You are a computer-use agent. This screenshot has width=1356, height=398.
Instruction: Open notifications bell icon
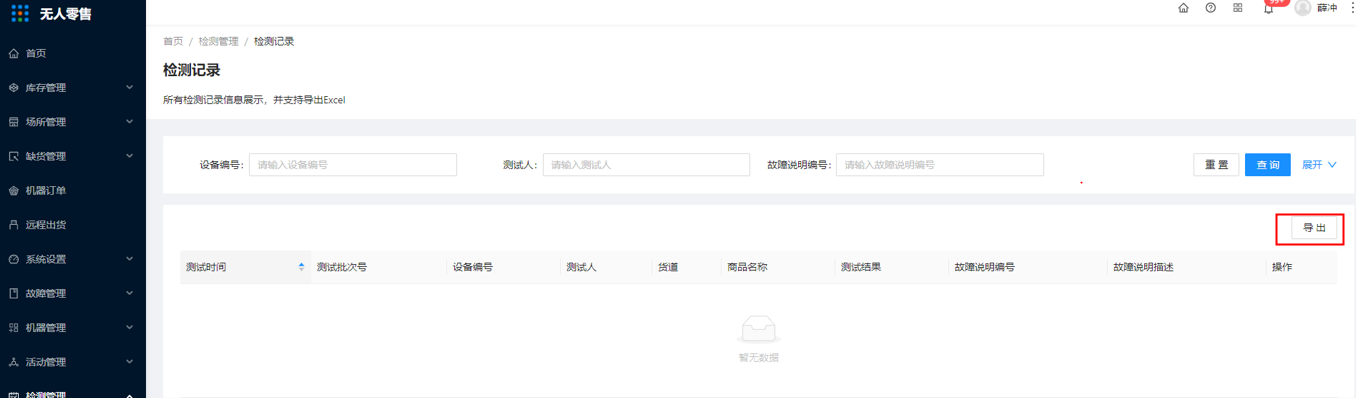point(1269,8)
